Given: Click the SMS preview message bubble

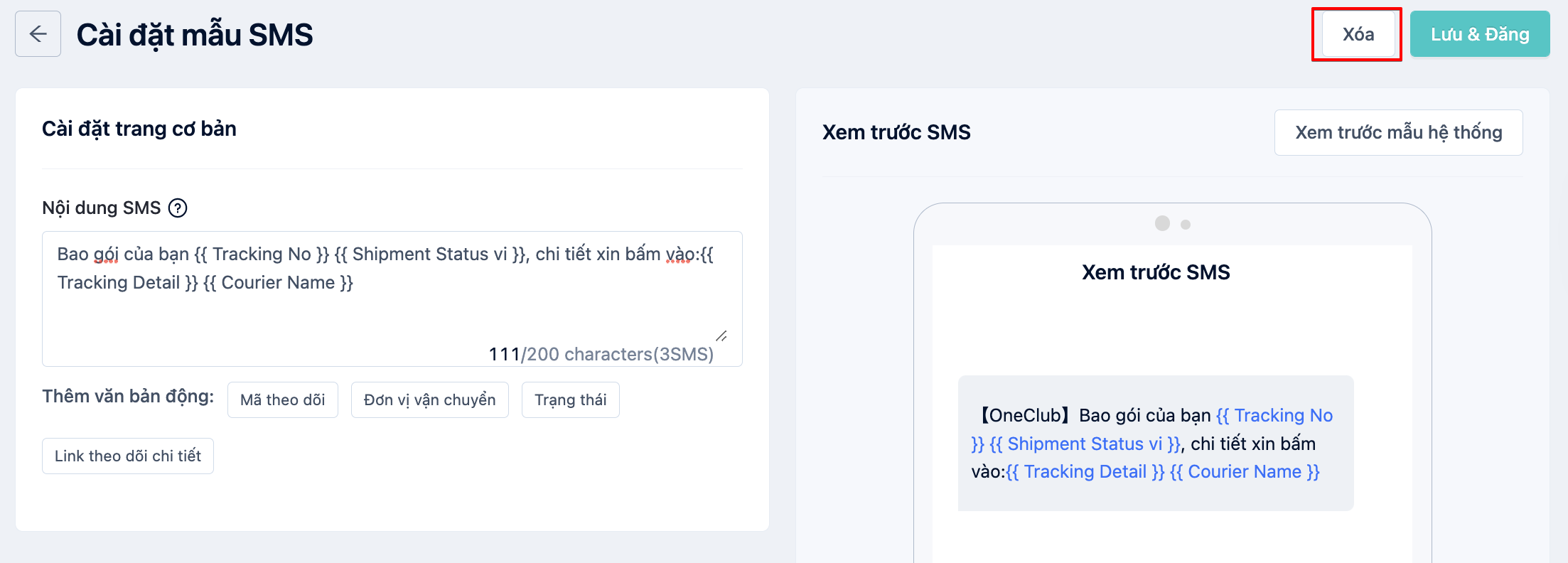Looking at the screenshot, I should (x=1156, y=443).
